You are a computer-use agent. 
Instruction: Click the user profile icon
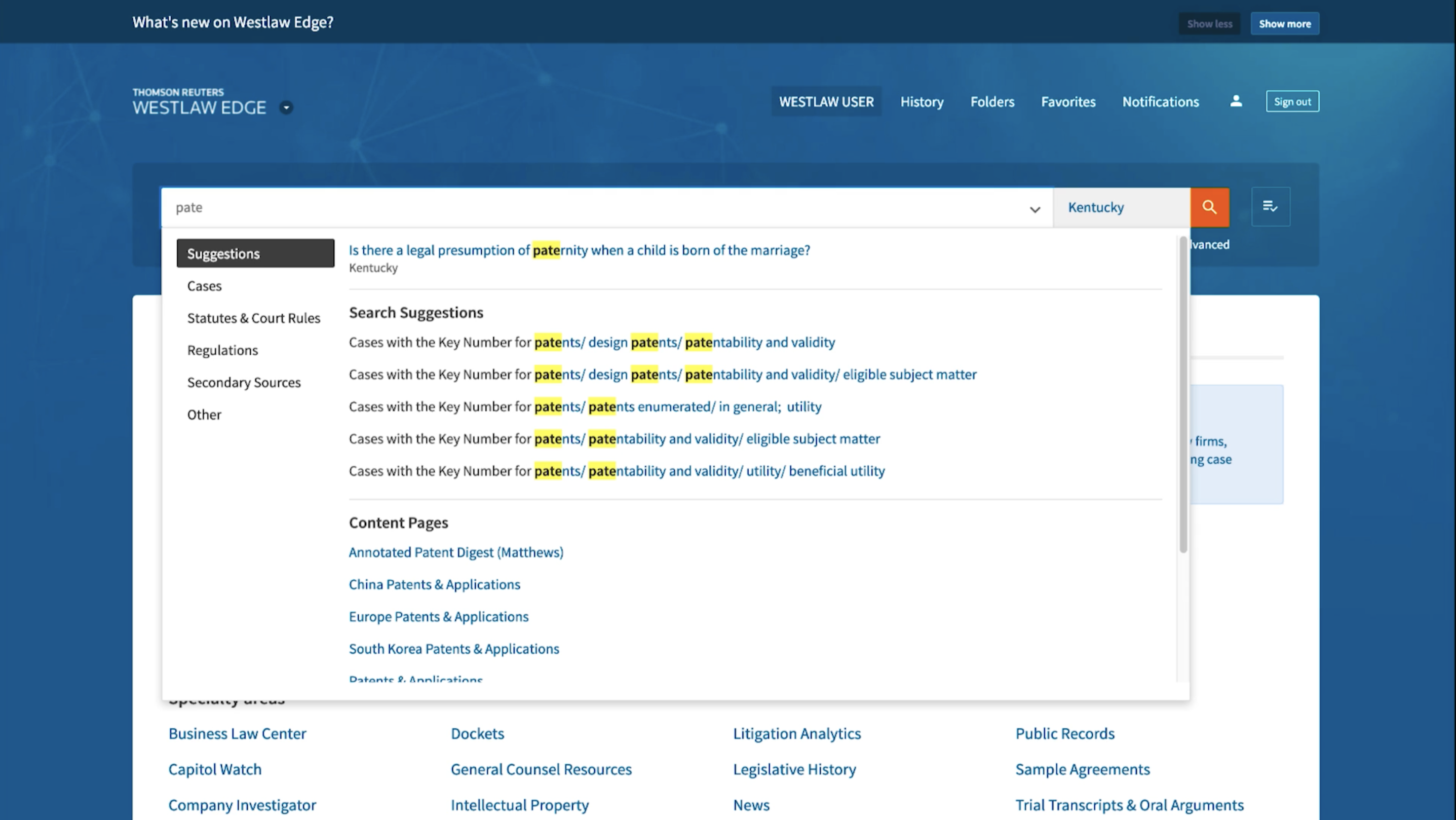(x=1236, y=101)
